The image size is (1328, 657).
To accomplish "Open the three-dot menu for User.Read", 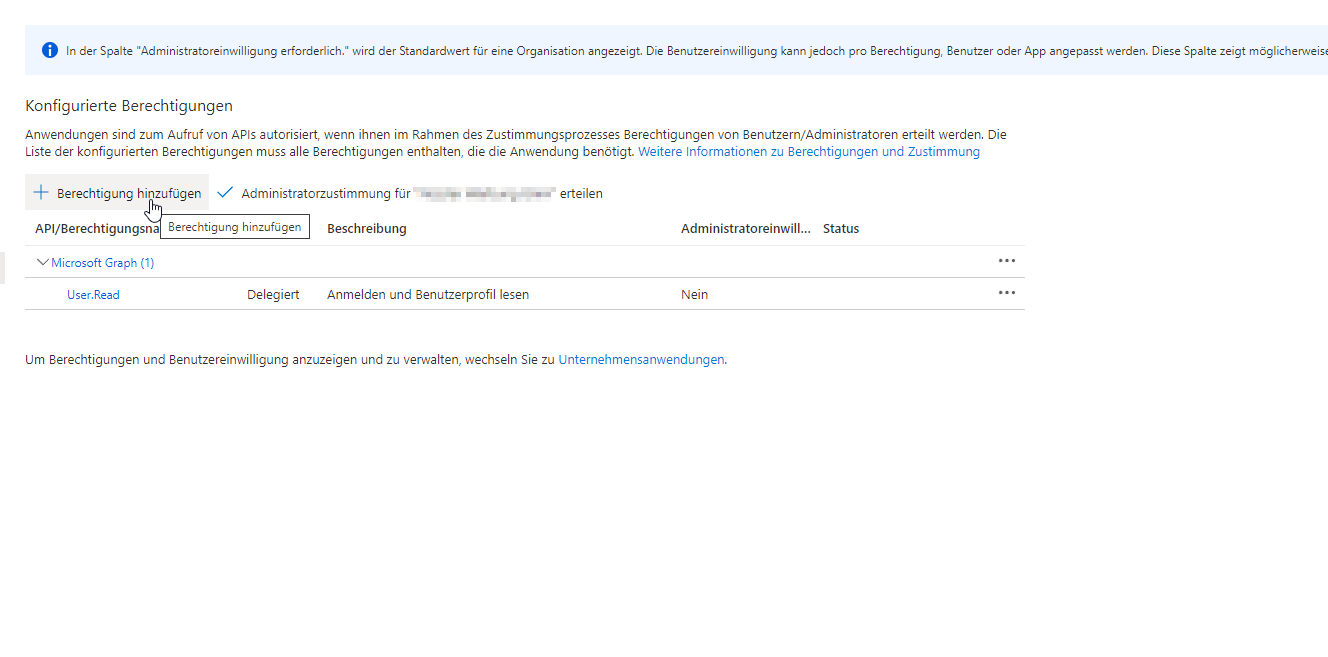I will click(x=1006, y=293).
